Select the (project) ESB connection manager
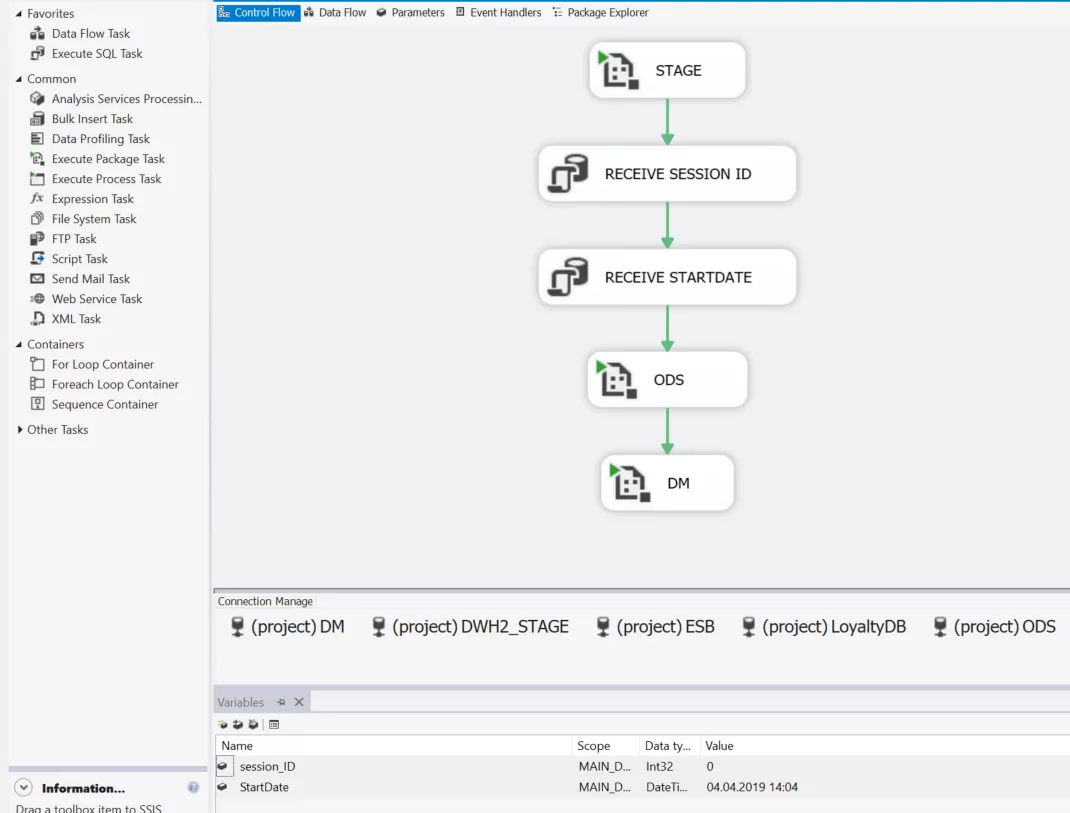Viewport: 1070px width, 813px height. pos(655,627)
